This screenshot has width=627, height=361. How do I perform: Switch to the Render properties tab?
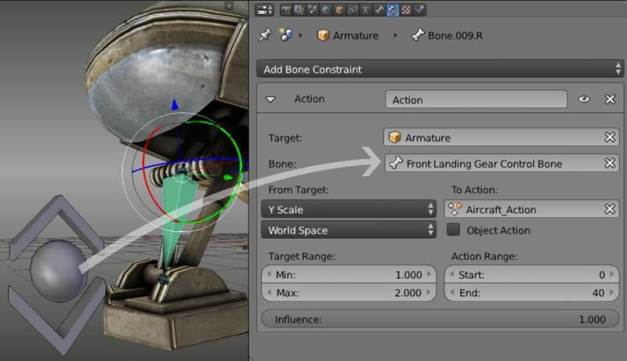(x=286, y=10)
